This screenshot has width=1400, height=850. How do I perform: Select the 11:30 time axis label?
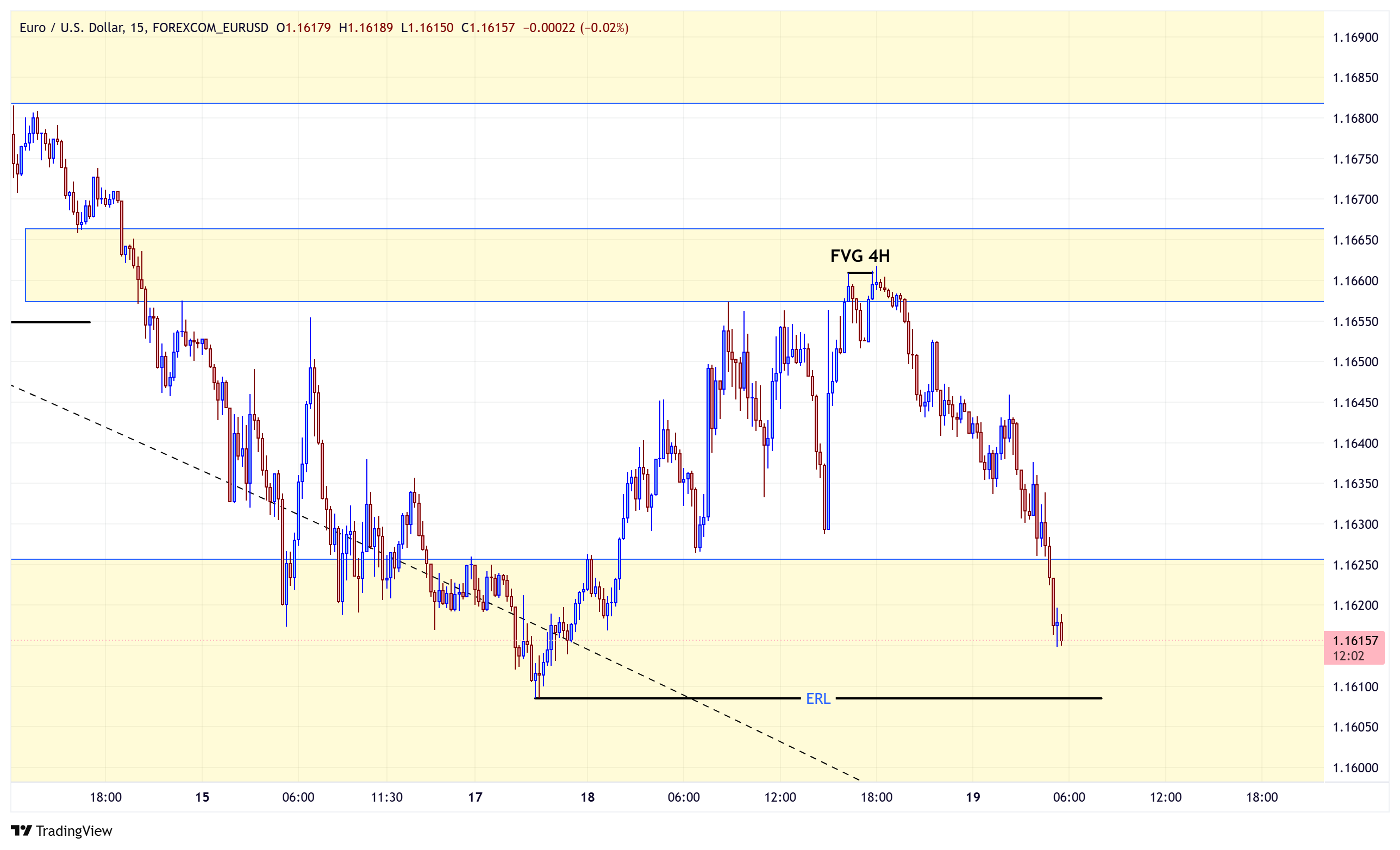click(x=386, y=797)
